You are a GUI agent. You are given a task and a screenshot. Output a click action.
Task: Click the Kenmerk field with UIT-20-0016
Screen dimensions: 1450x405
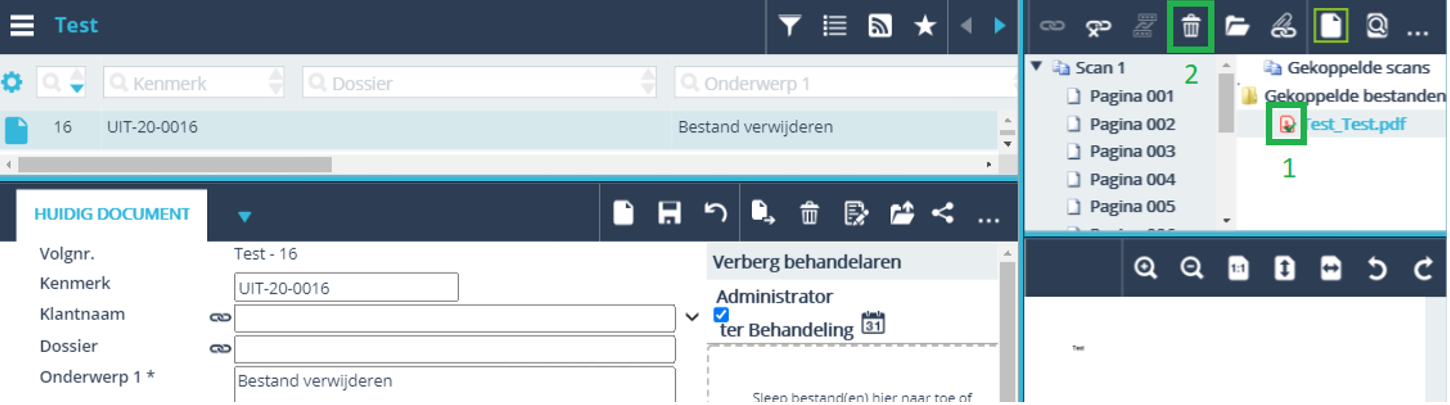346,288
